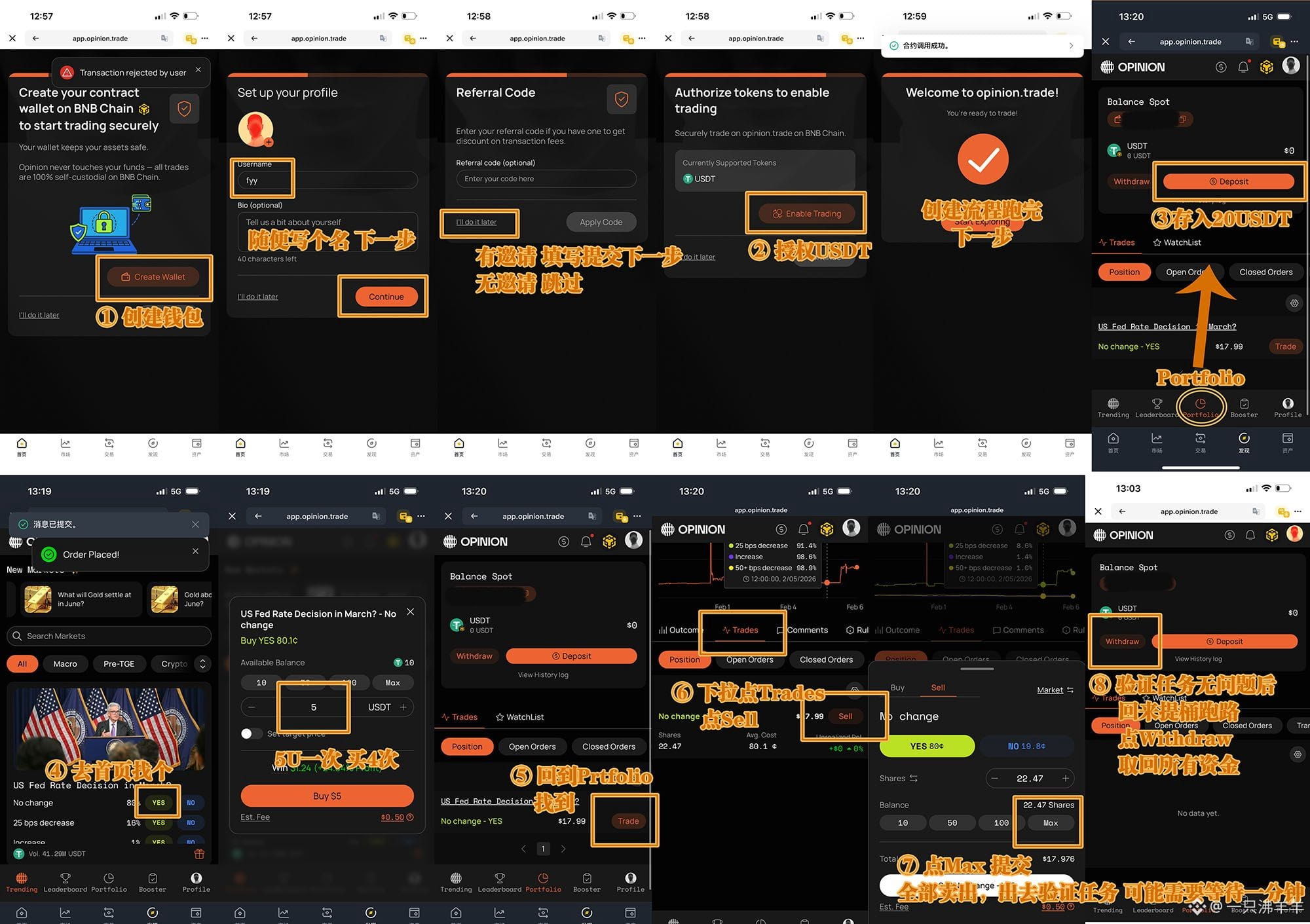This screenshot has width=1310, height=924.
Task: Switch to the Buy tab in the order sheet
Action: (897, 688)
